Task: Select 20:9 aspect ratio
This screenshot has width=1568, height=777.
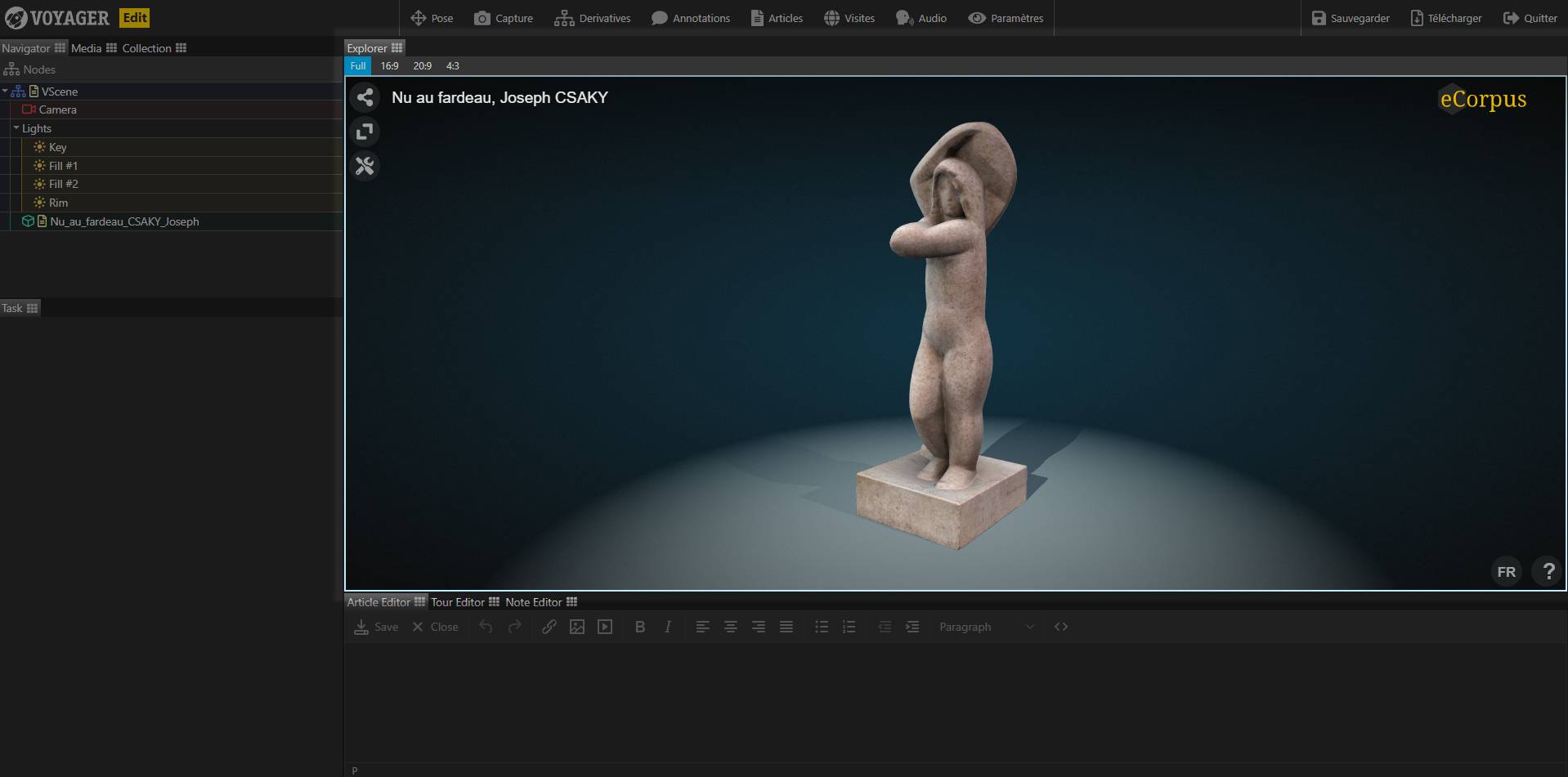Action: [x=422, y=66]
